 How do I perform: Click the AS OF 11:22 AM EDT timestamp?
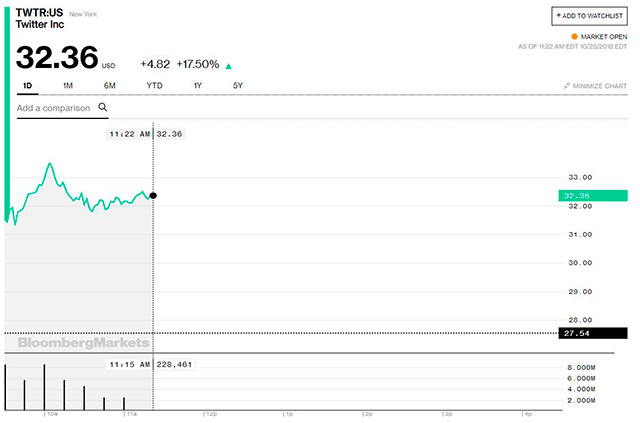(x=572, y=47)
